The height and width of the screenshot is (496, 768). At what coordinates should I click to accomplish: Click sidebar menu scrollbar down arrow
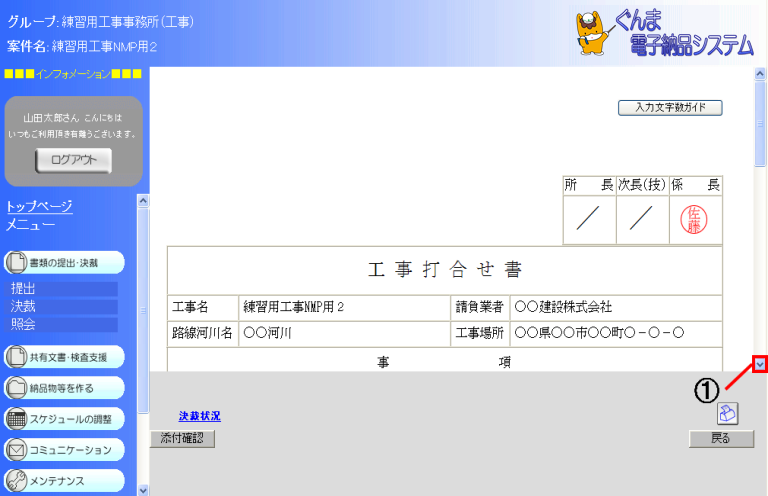(143, 490)
